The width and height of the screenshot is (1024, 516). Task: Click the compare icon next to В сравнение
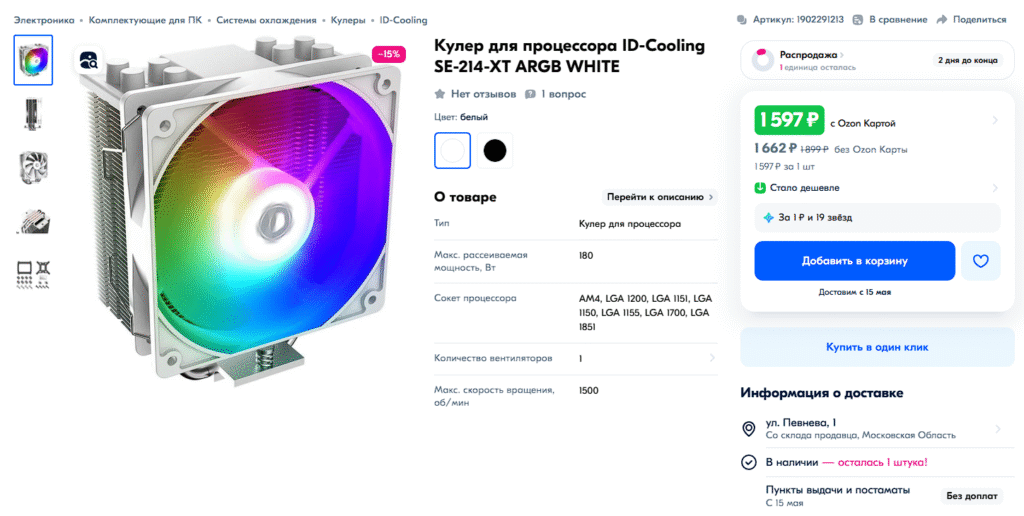[857, 20]
